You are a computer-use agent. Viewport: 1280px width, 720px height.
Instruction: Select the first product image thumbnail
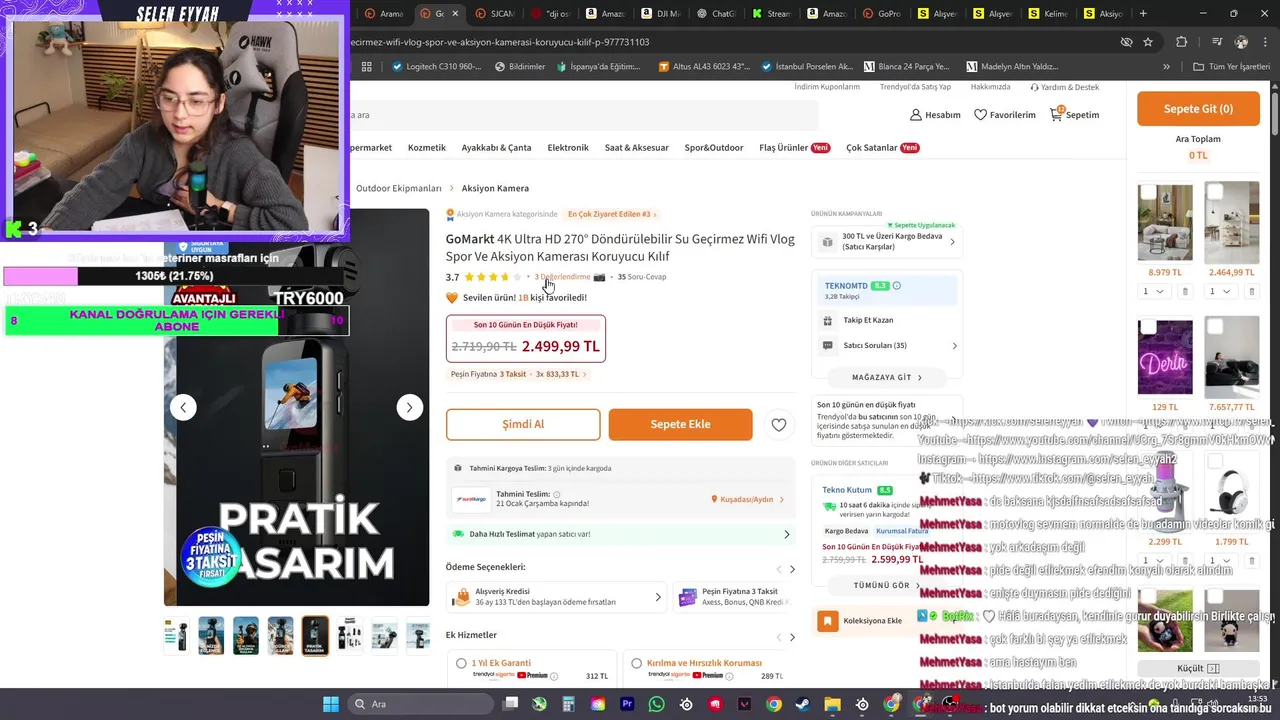coord(177,636)
